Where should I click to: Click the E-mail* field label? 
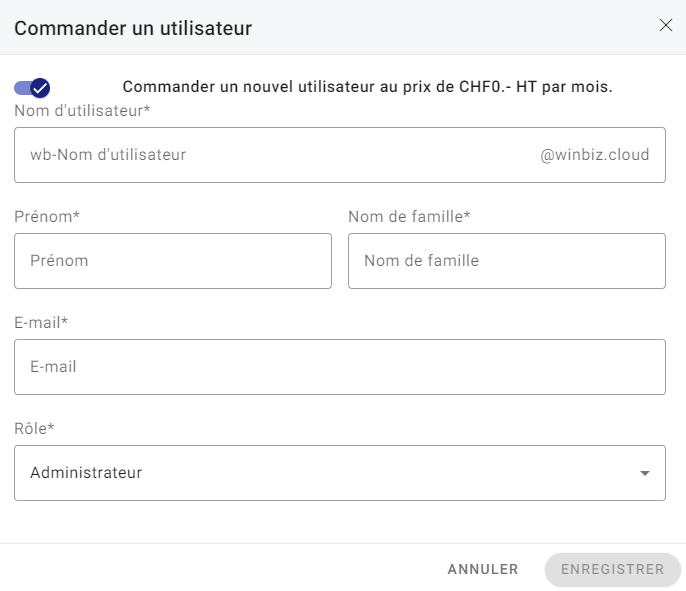point(41,322)
